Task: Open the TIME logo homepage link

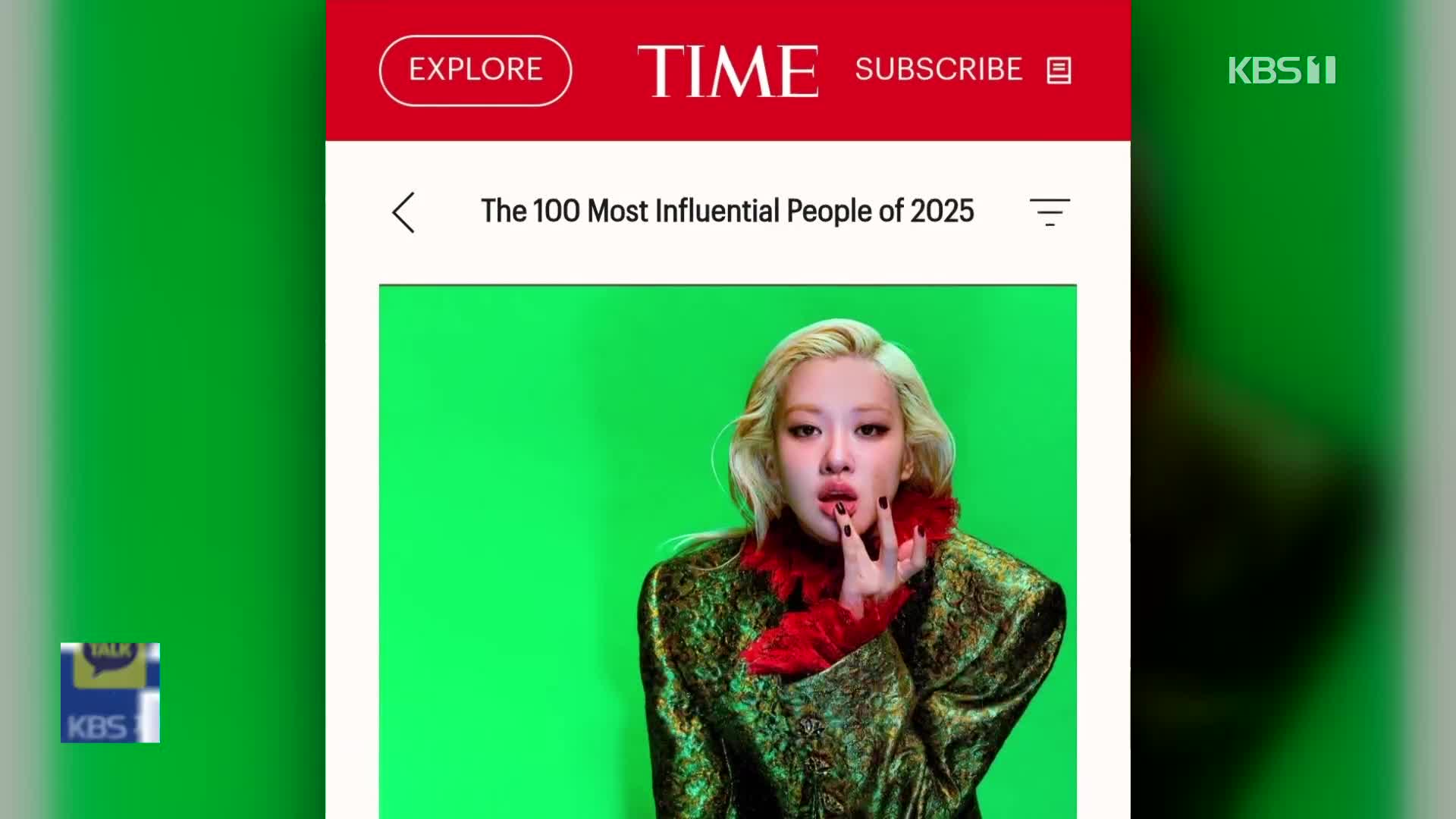Action: click(728, 71)
